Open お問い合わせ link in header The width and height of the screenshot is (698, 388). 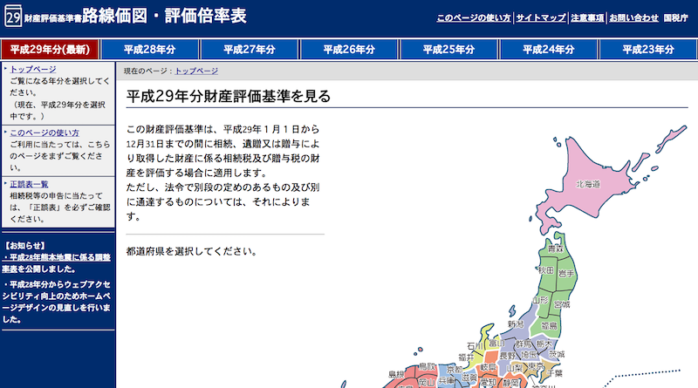(x=633, y=18)
